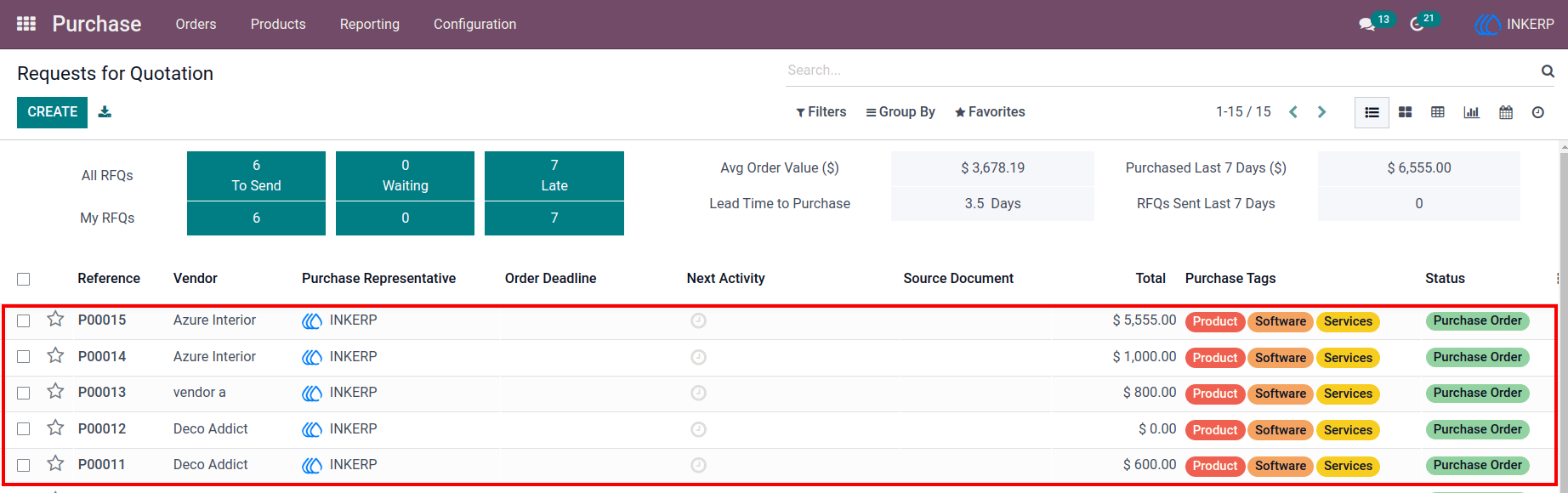The width and height of the screenshot is (1568, 493).
Task: Click the CREATE button
Action: pos(52,112)
